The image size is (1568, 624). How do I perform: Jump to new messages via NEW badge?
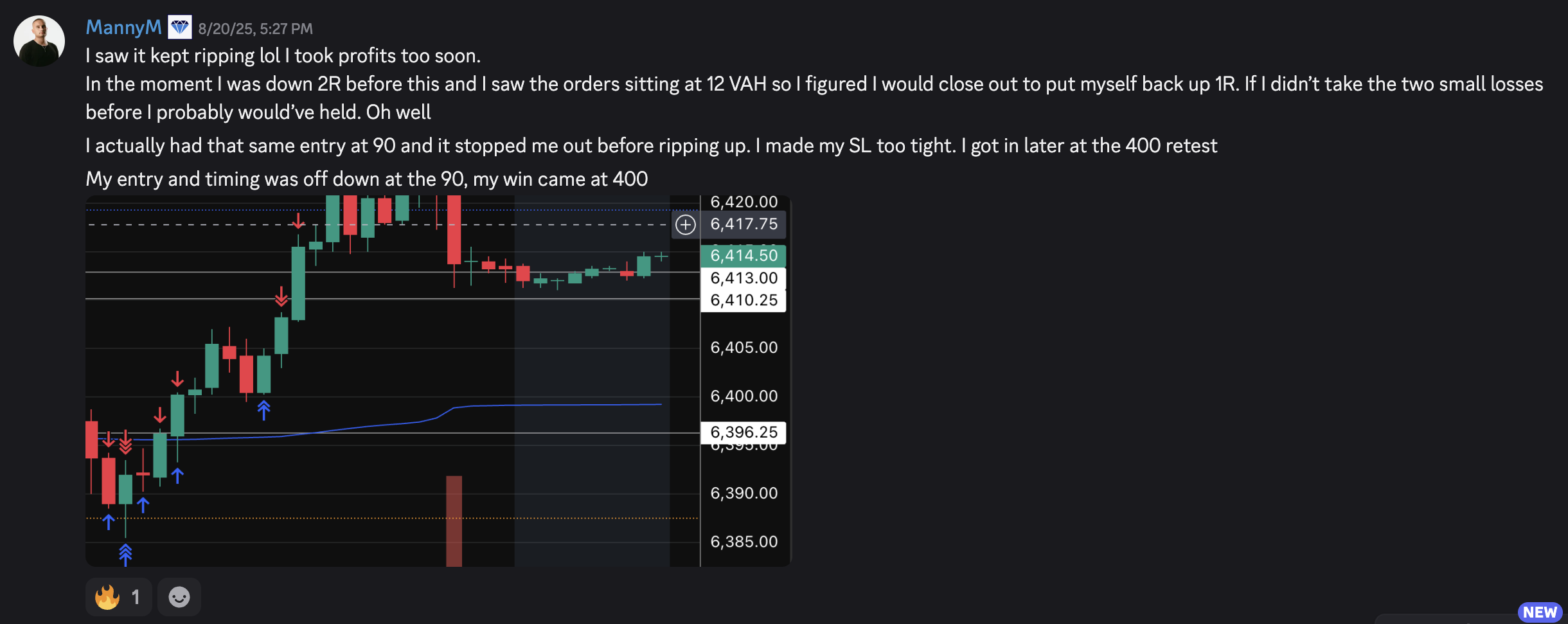click(x=1539, y=612)
